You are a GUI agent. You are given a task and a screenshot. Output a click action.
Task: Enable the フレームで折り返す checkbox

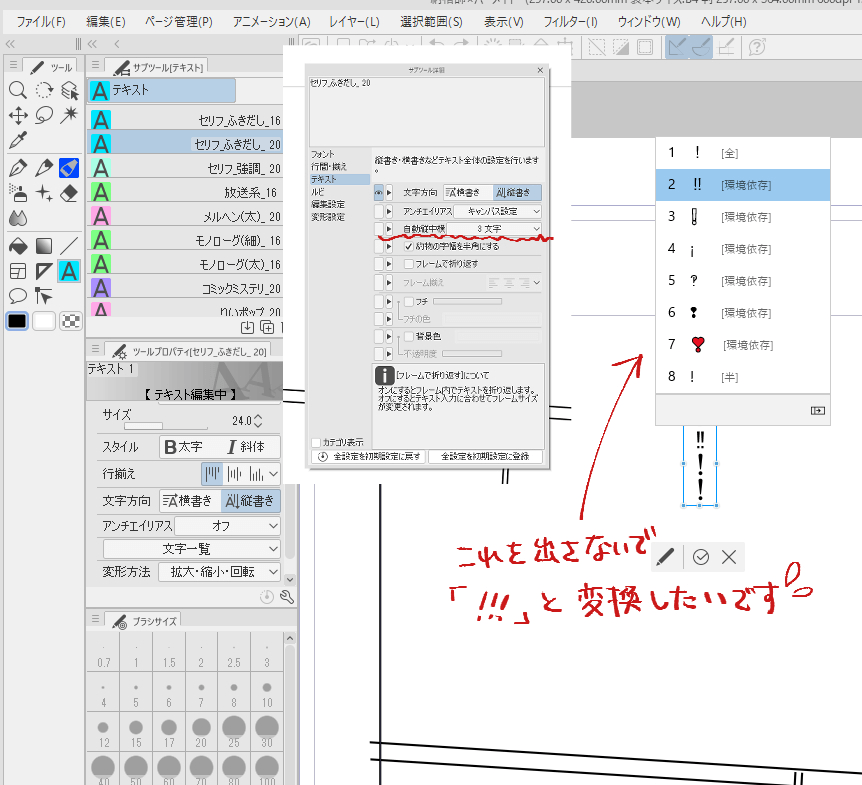tap(408, 264)
